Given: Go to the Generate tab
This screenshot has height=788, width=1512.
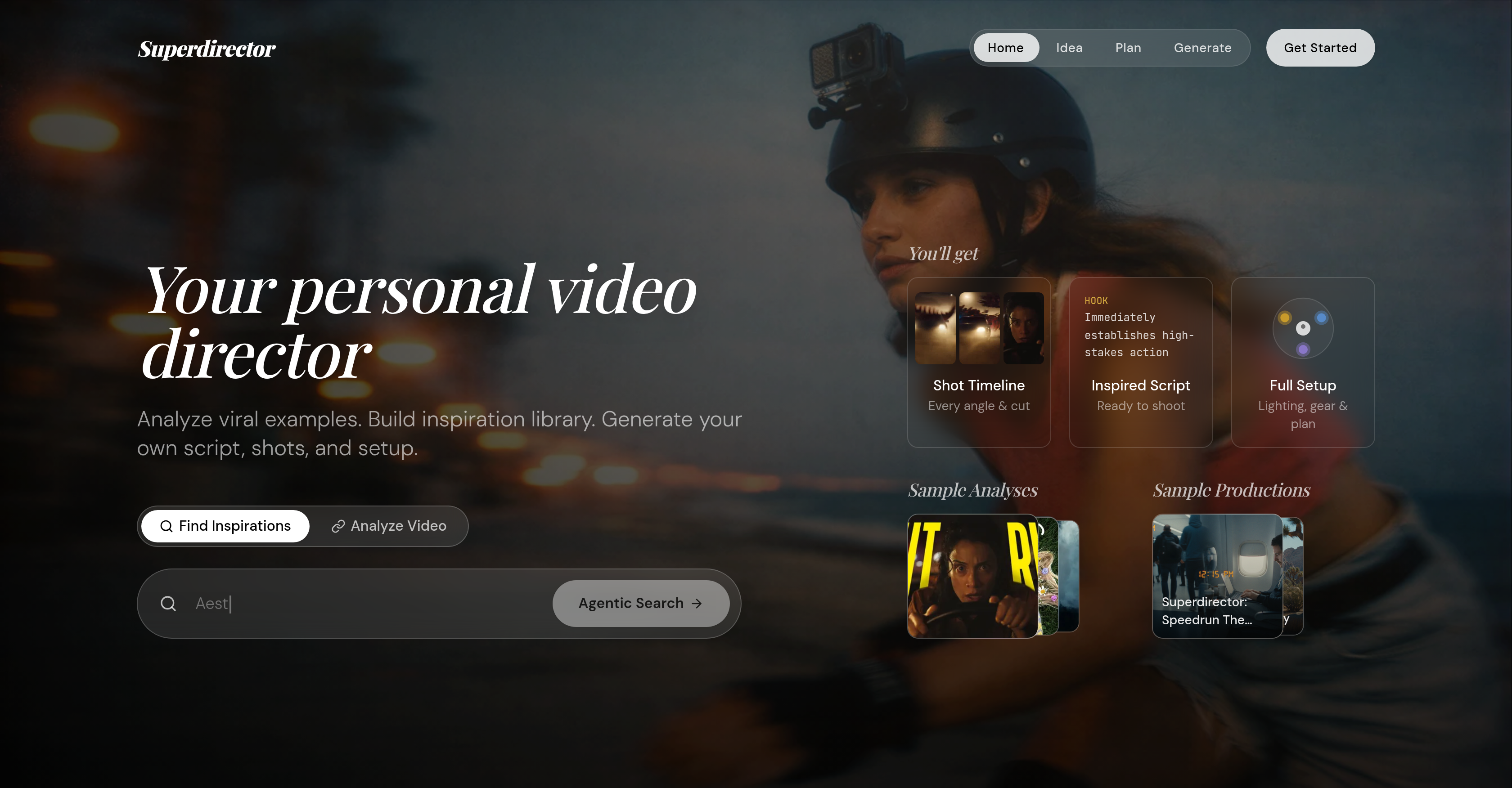Looking at the screenshot, I should pyautogui.click(x=1202, y=48).
